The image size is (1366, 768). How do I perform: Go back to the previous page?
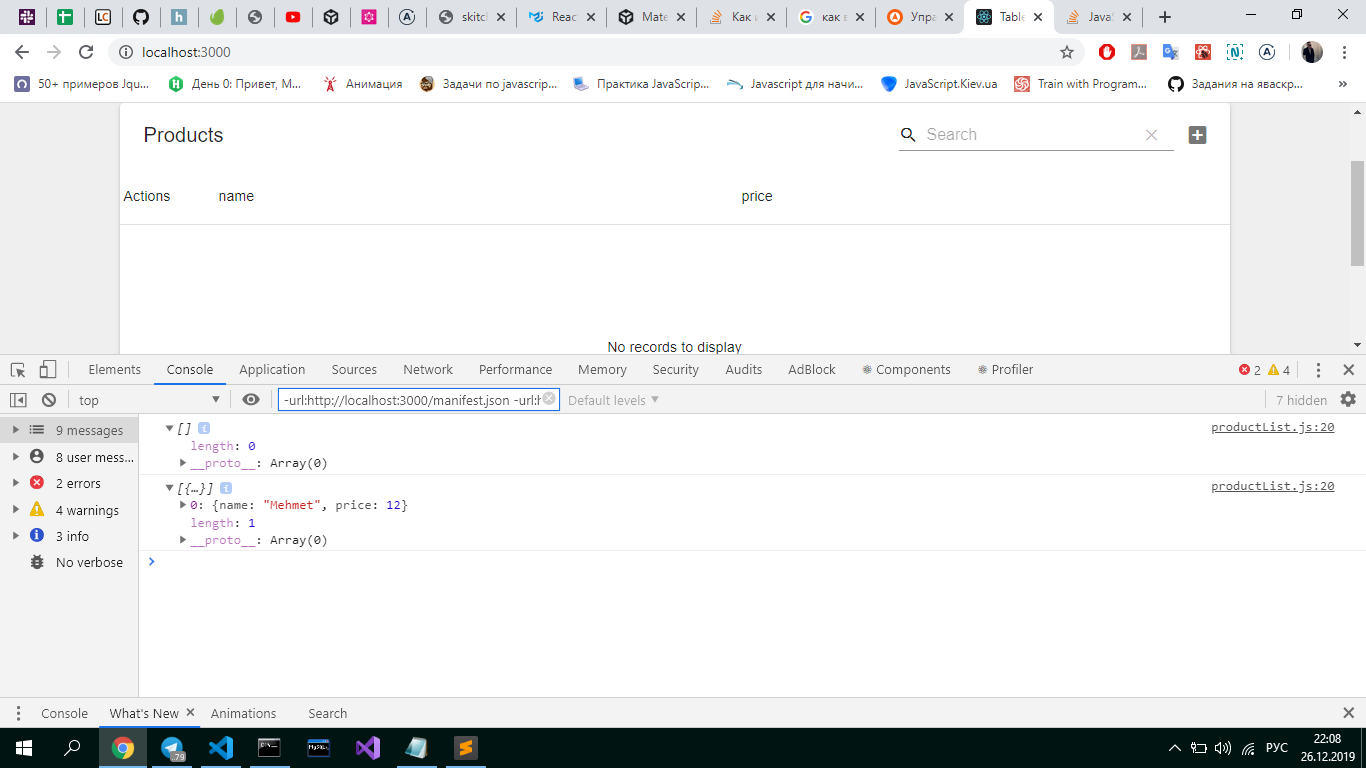22,52
